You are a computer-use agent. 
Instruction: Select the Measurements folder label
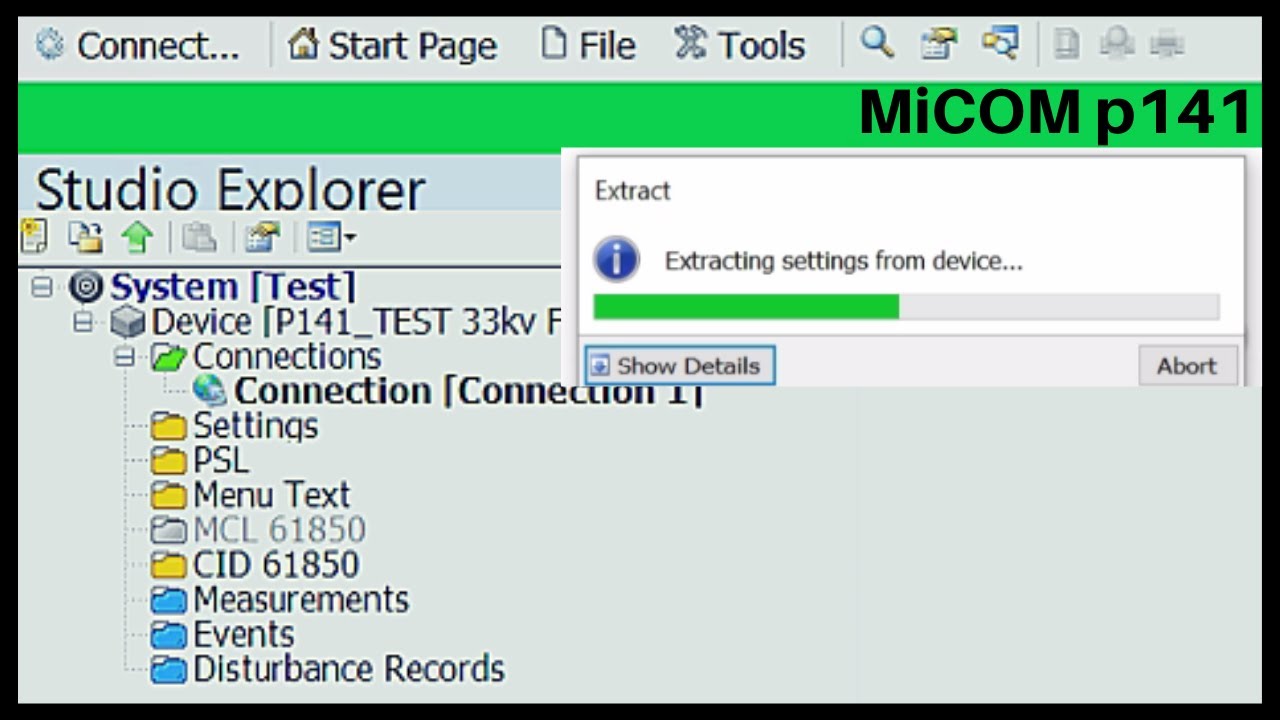(301, 600)
